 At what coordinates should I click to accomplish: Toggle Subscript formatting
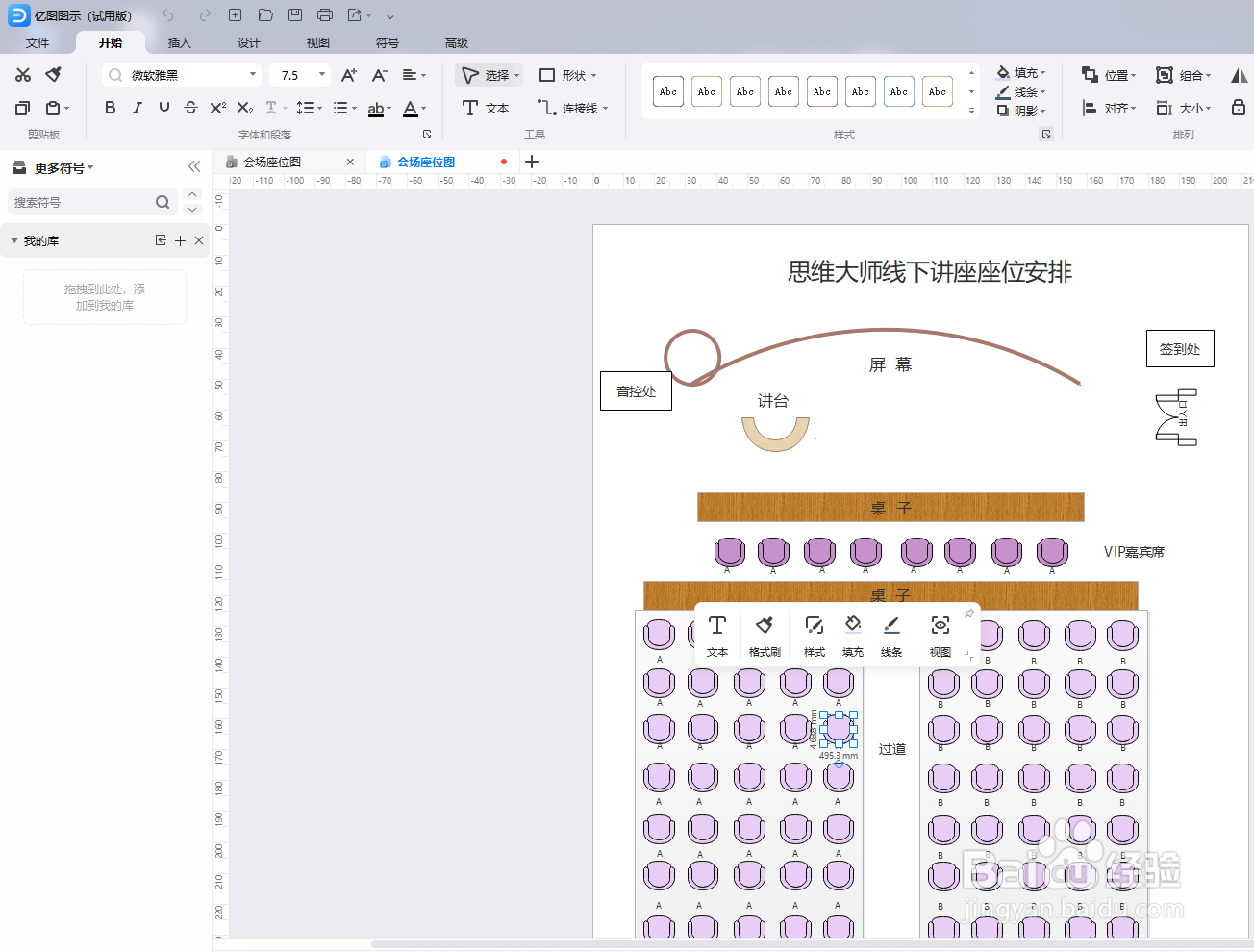(x=245, y=108)
